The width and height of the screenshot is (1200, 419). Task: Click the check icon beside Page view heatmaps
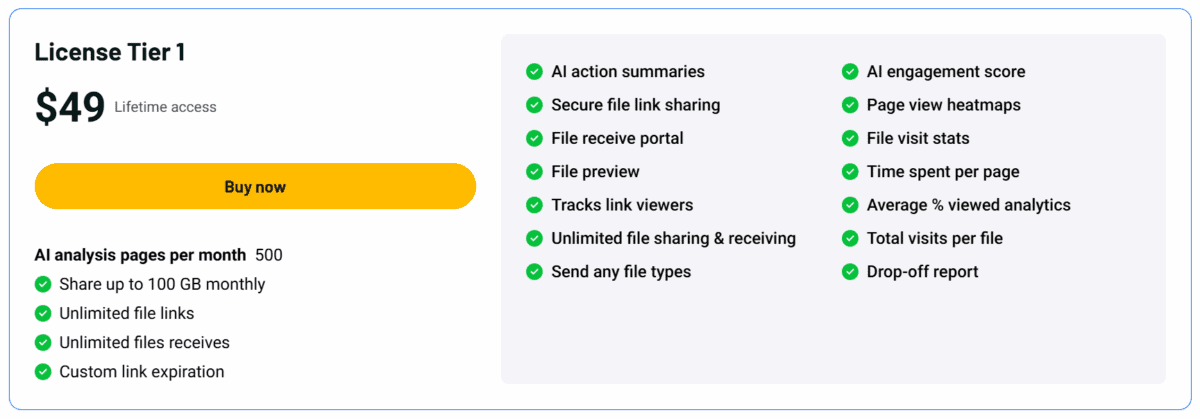click(x=850, y=105)
